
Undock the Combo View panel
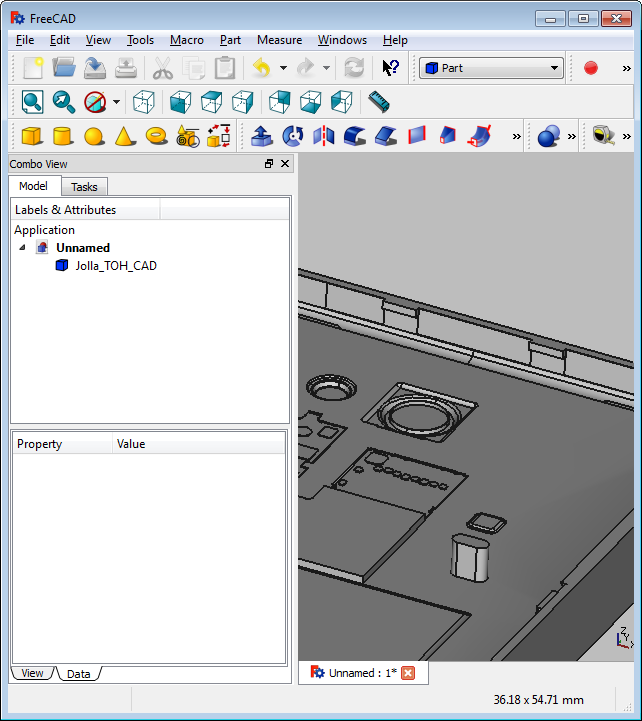[269, 164]
